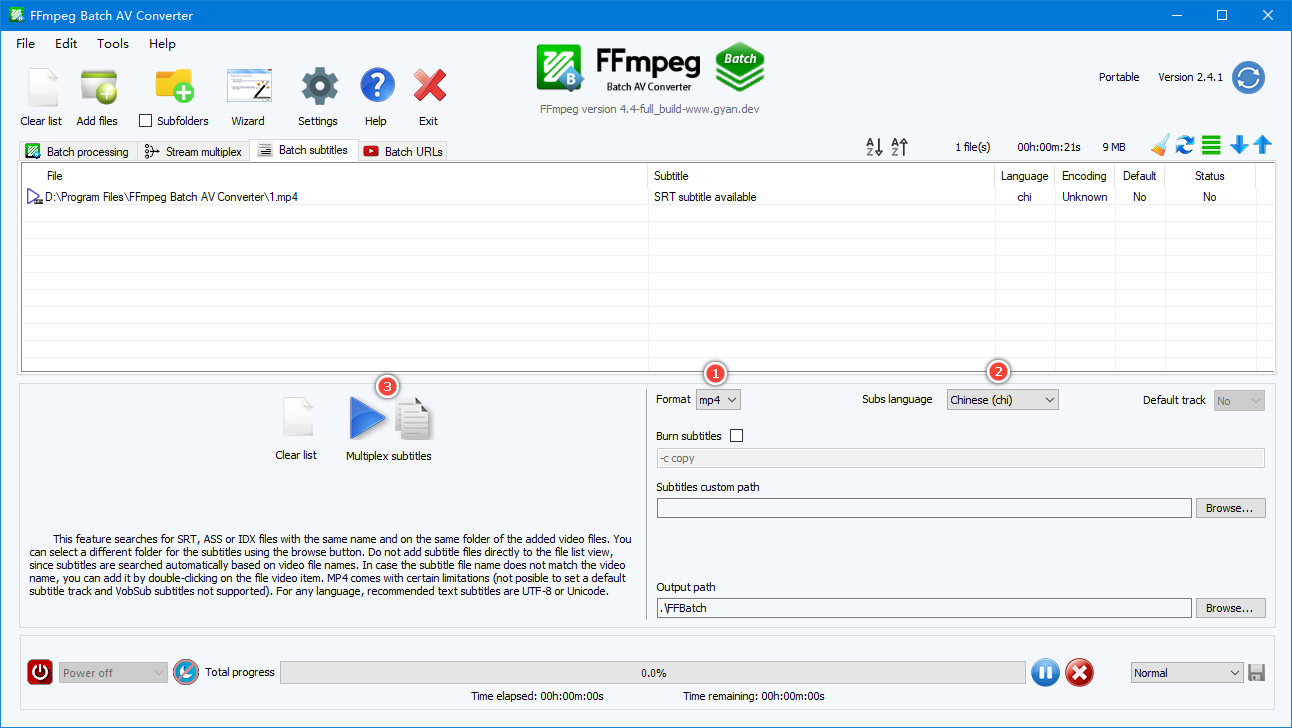Tick the Burn subtitles checkbox
The image size is (1292, 728).
pos(737,436)
